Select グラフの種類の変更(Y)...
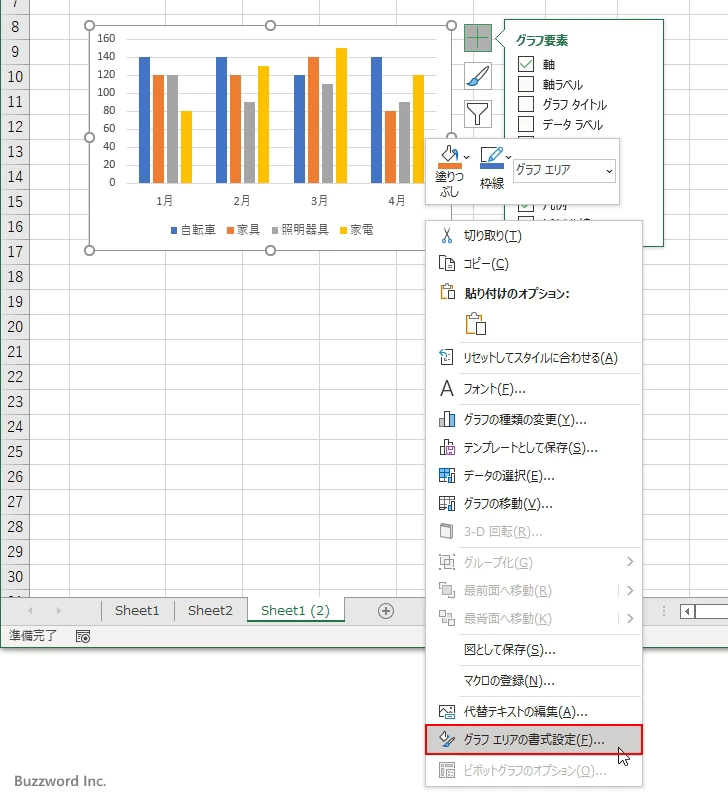This screenshot has width=728, height=800. (534, 419)
